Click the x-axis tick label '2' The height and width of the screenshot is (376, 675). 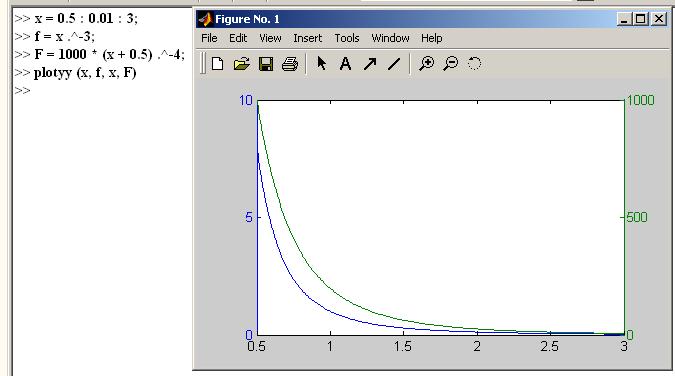coord(477,346)
